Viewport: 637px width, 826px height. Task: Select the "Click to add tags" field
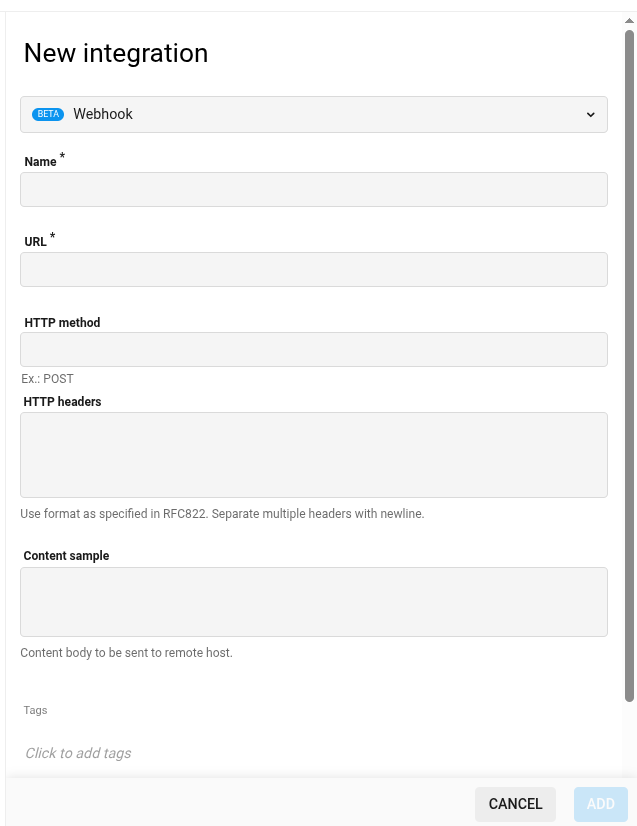point(78,753)
